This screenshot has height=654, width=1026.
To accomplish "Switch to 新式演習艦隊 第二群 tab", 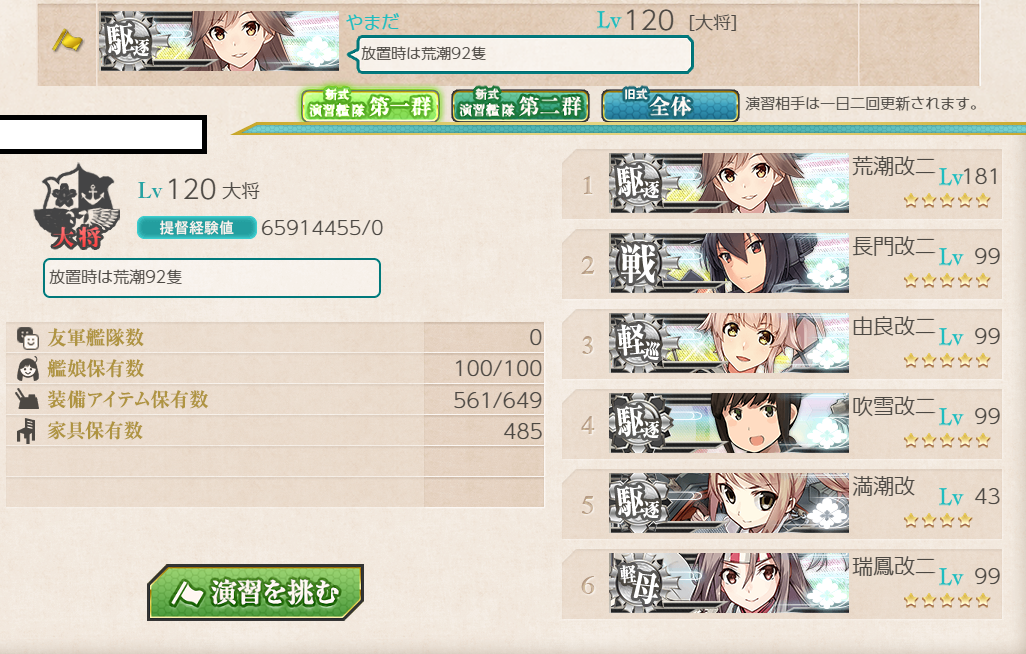I will coord(520,105).
